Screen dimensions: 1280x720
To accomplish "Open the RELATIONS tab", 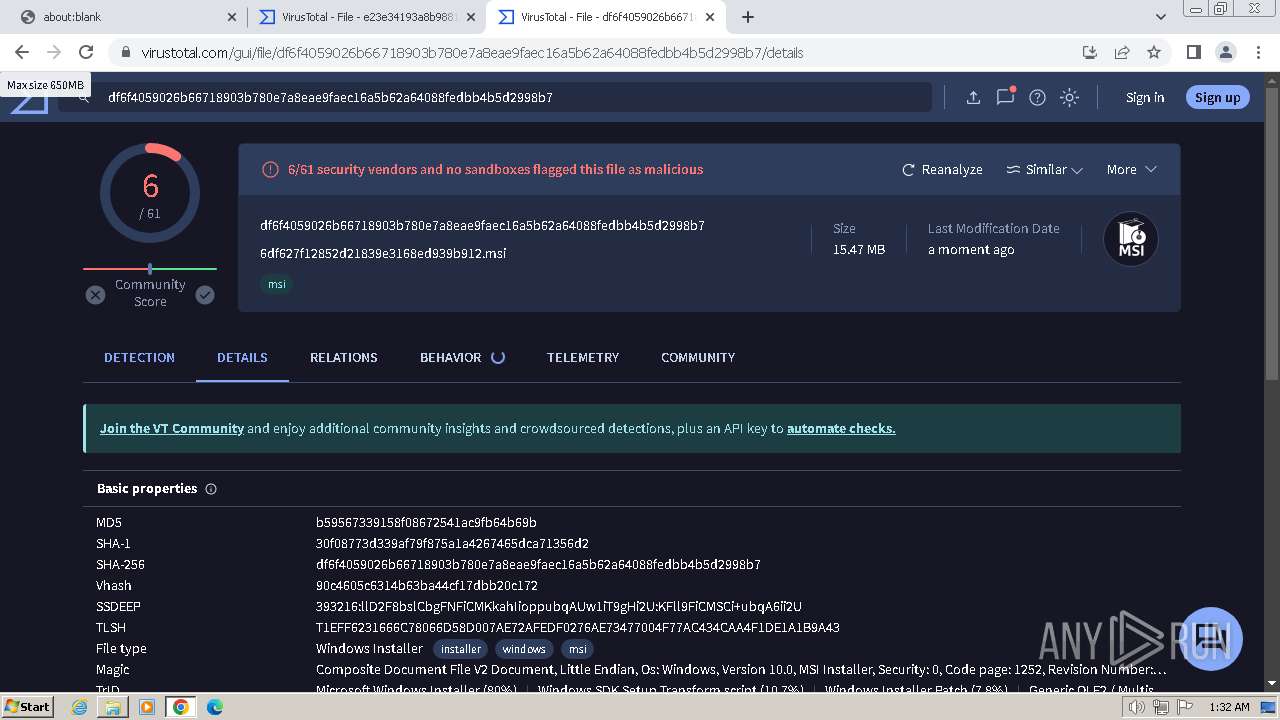I will [x=343, y=357].
